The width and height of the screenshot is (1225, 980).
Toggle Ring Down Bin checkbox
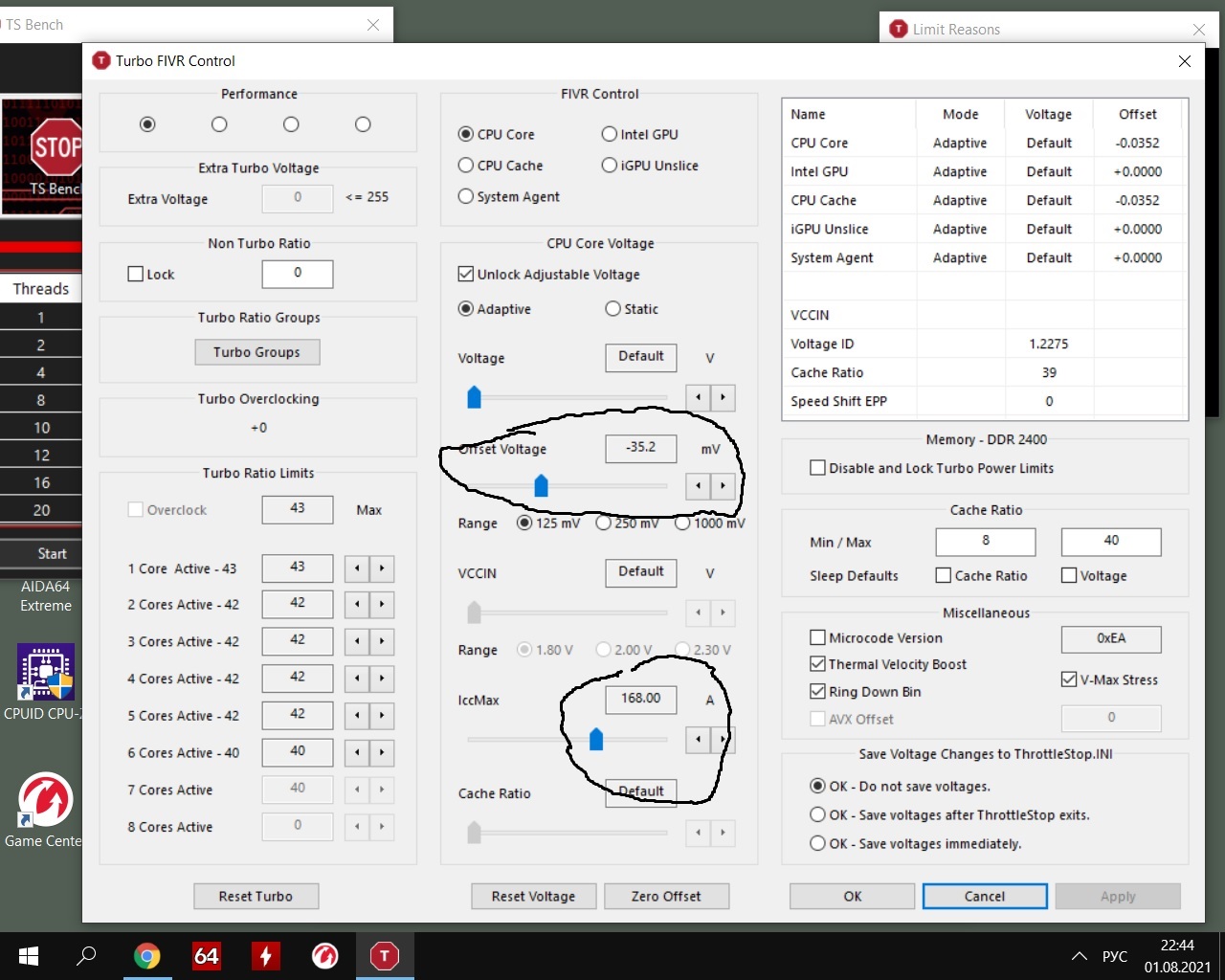tap(865, 692)
